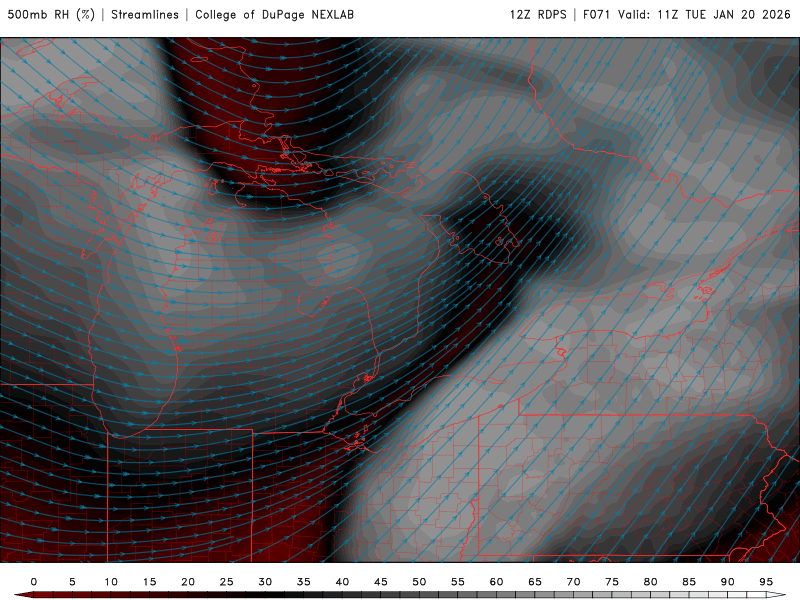Click the colorbar value label 40
The height and width of the screenshot is (600, 800).
coord(342,582)
